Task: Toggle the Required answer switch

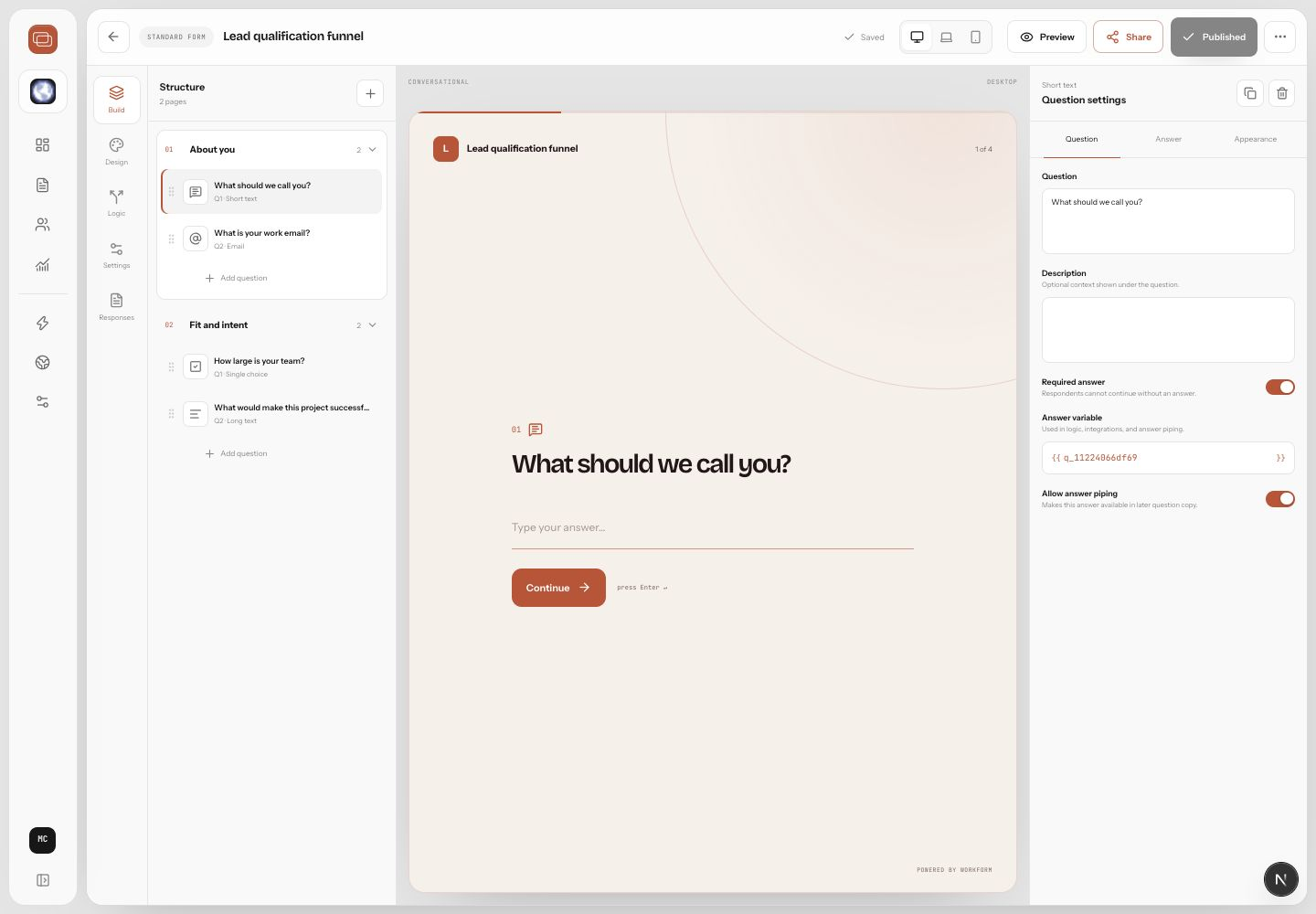Action: [1280, 388]
